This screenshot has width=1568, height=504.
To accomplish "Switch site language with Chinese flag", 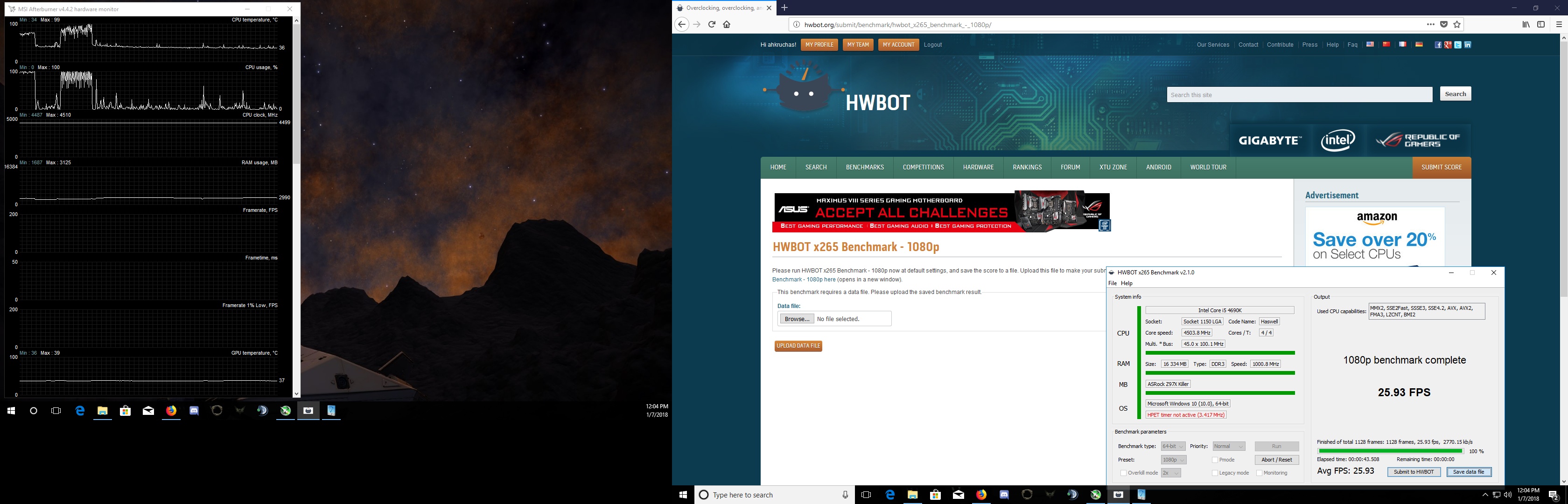I will click(x=1386, y=44).
